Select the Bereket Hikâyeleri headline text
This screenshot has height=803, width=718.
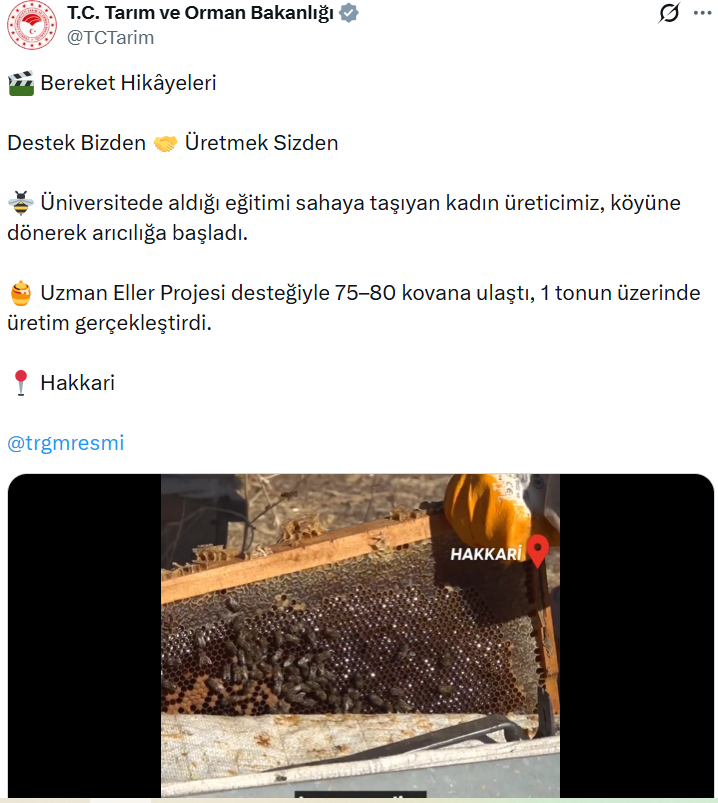pyautogui.click(x=129, y=83)
